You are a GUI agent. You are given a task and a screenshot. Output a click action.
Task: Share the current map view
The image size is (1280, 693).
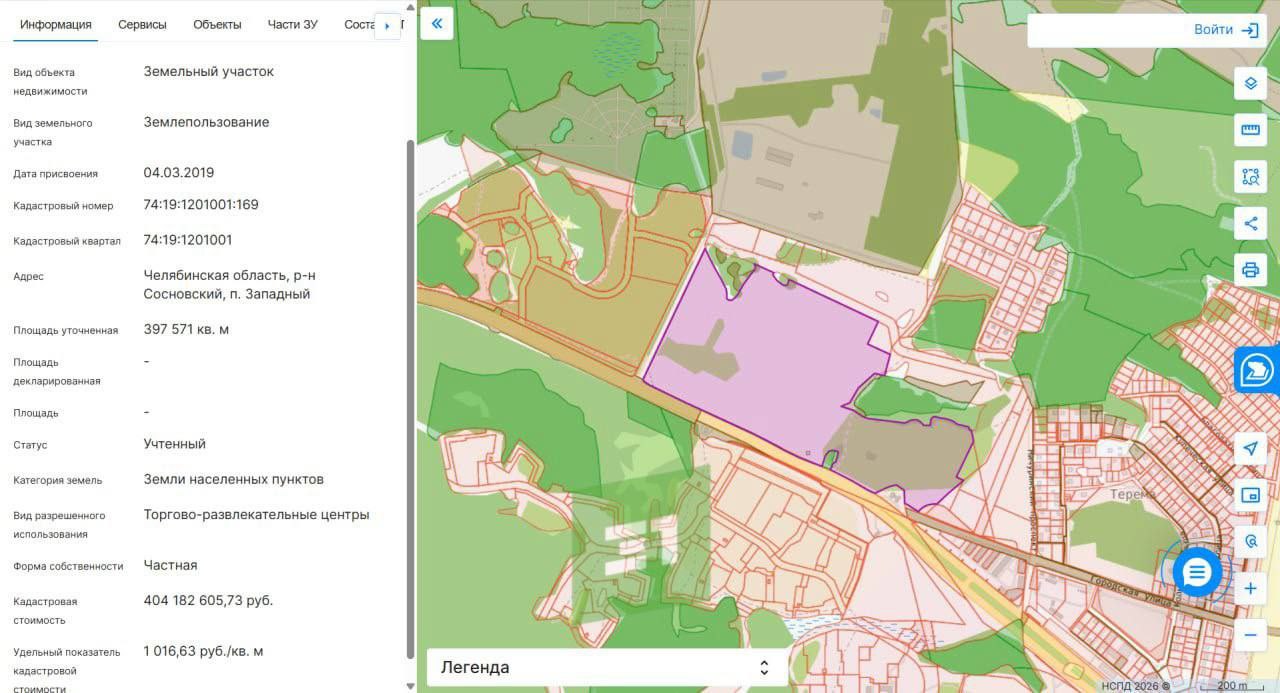1250,223
